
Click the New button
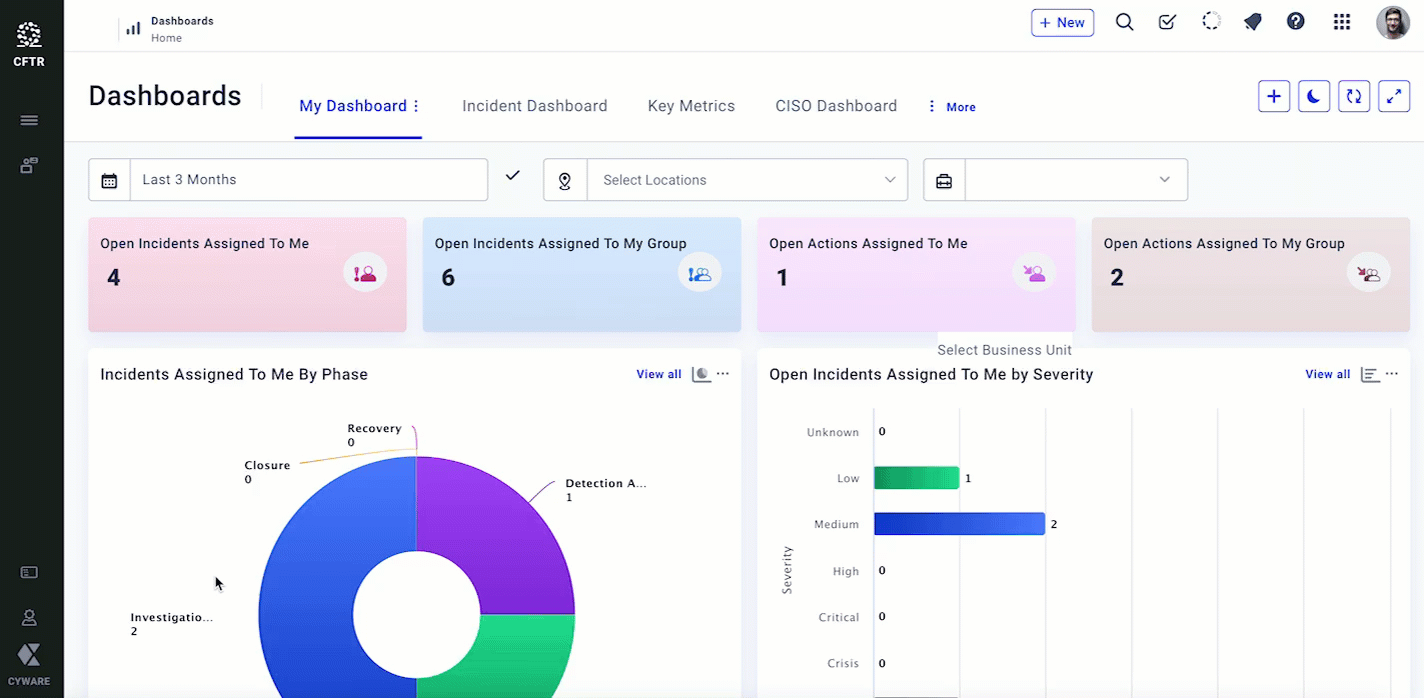coord(1062,23)
